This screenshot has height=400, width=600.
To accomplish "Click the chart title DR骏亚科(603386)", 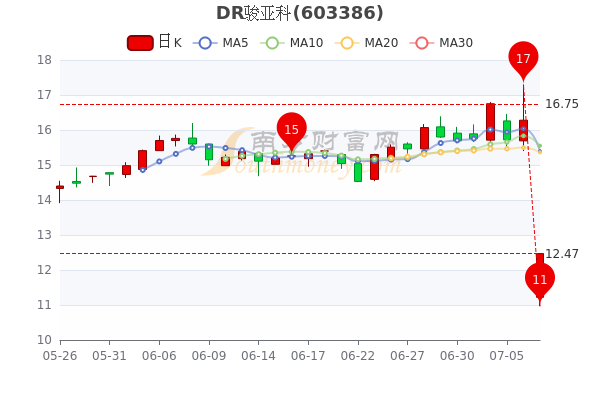I will (300, 13).
